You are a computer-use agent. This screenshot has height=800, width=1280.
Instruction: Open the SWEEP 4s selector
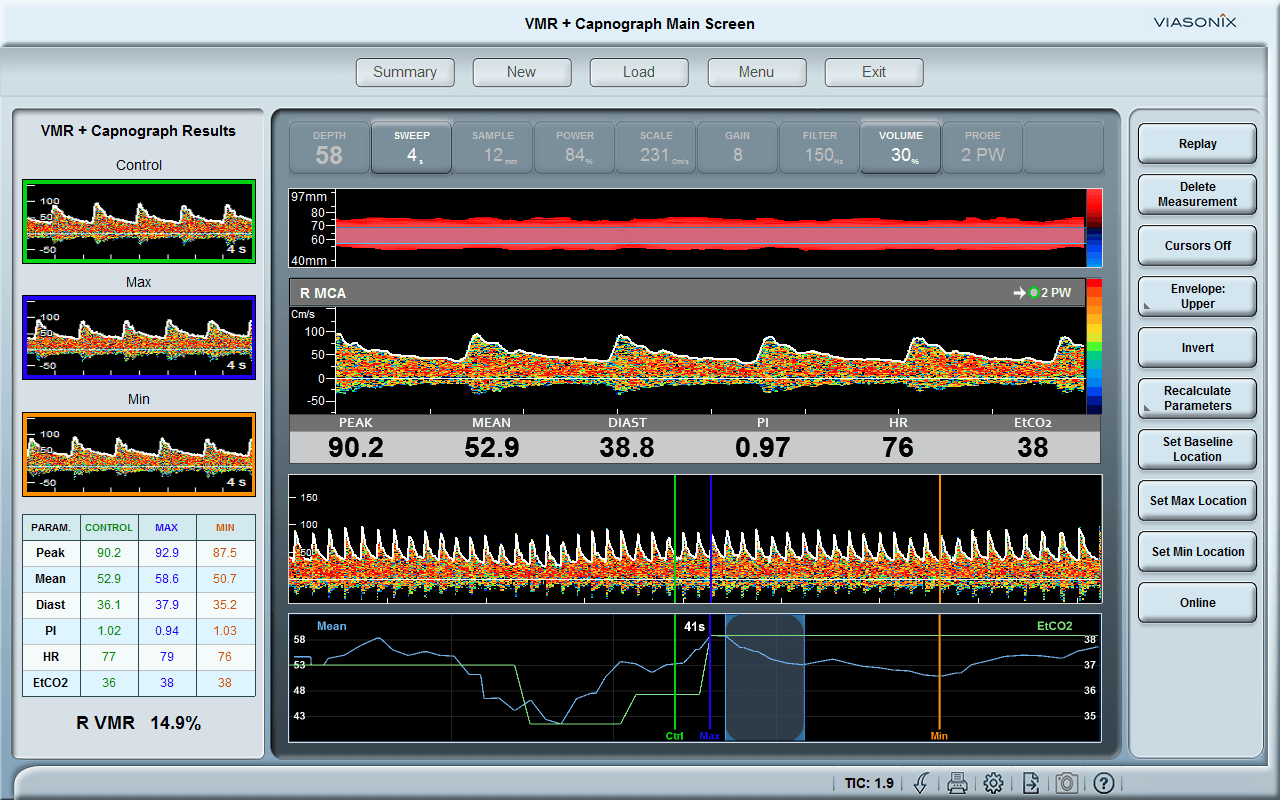[x=411, y=147]
